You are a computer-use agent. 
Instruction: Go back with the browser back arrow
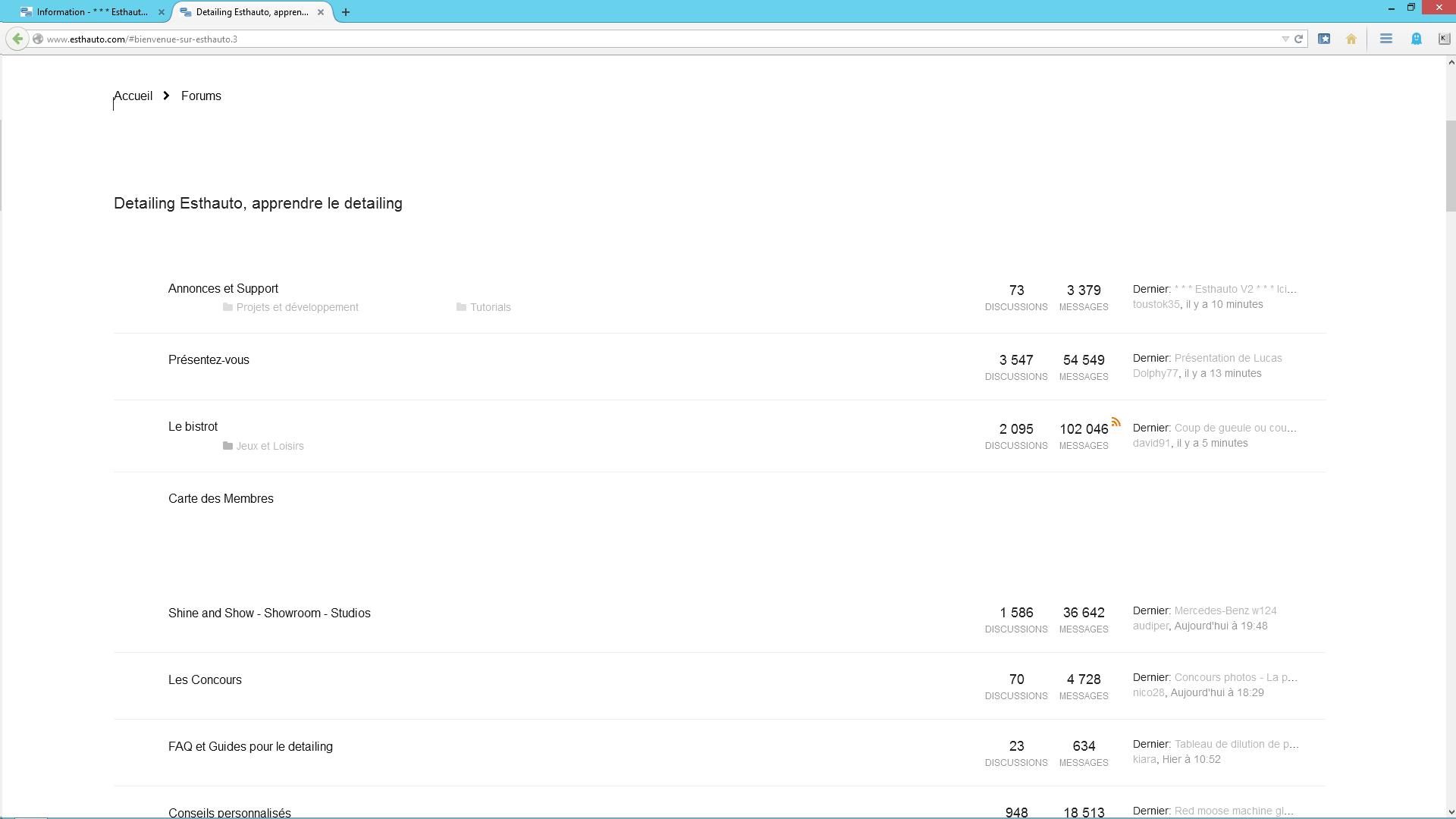tap(17, 39)
